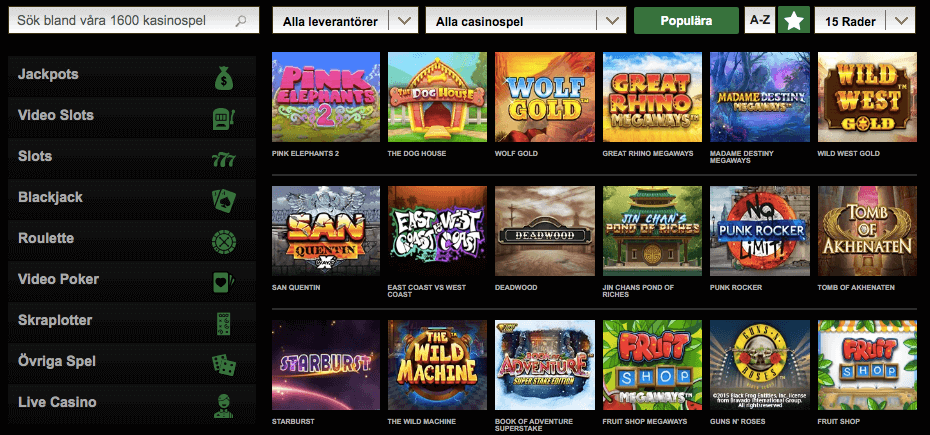The width and height of the screenshot is (930, 435).
Task: Focus the casino game search field
Action: 134,20
